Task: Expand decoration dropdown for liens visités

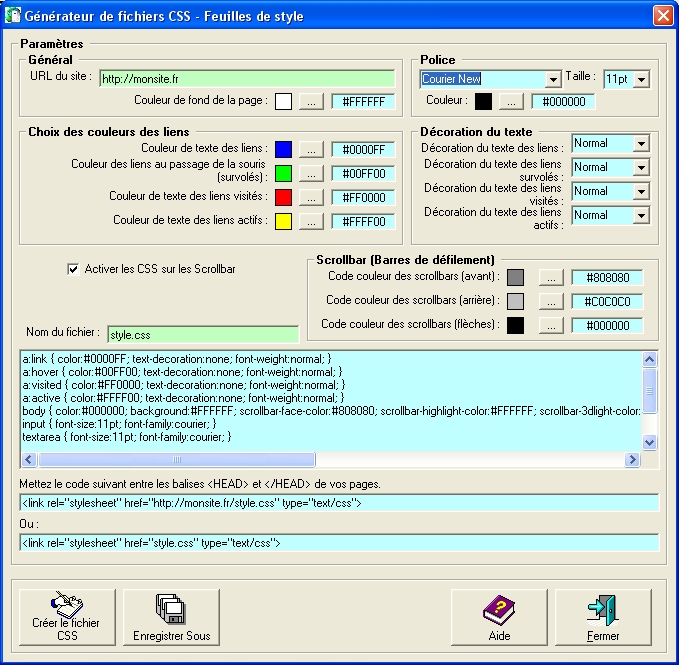Action: 641,192
